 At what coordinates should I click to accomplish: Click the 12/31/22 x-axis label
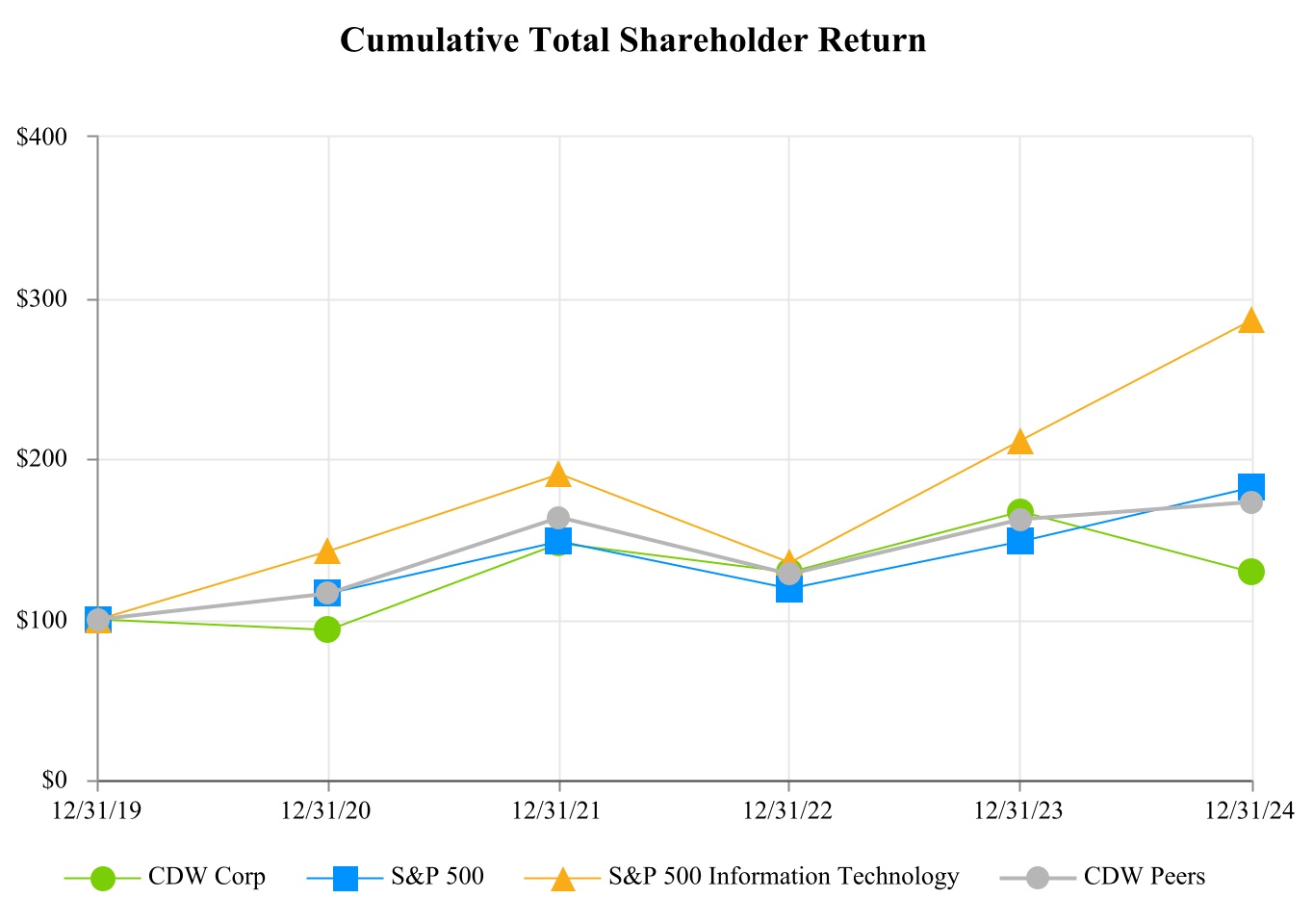pos(787,811)
